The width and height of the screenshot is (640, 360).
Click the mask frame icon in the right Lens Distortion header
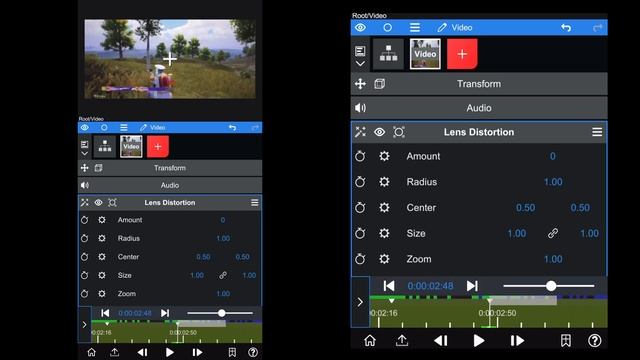pyautogui.click(x=399, y=132)
